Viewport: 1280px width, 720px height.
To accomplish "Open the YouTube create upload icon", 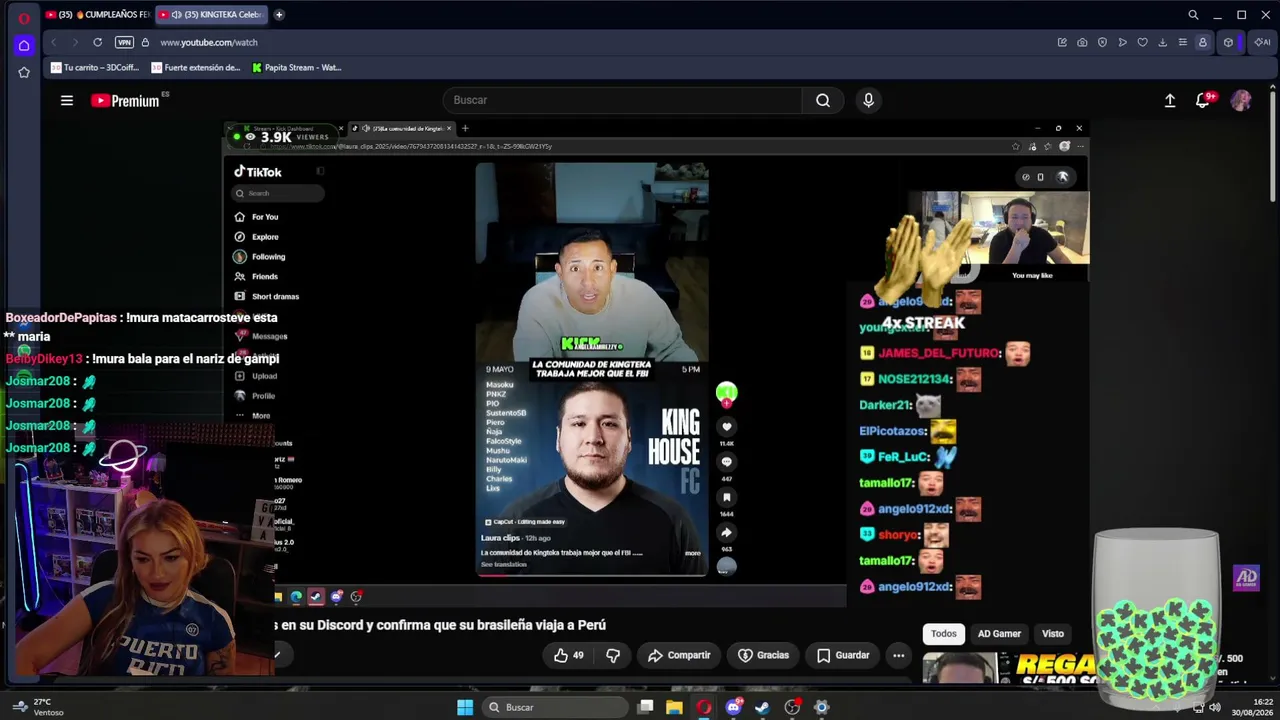I will pos(1170,100).
